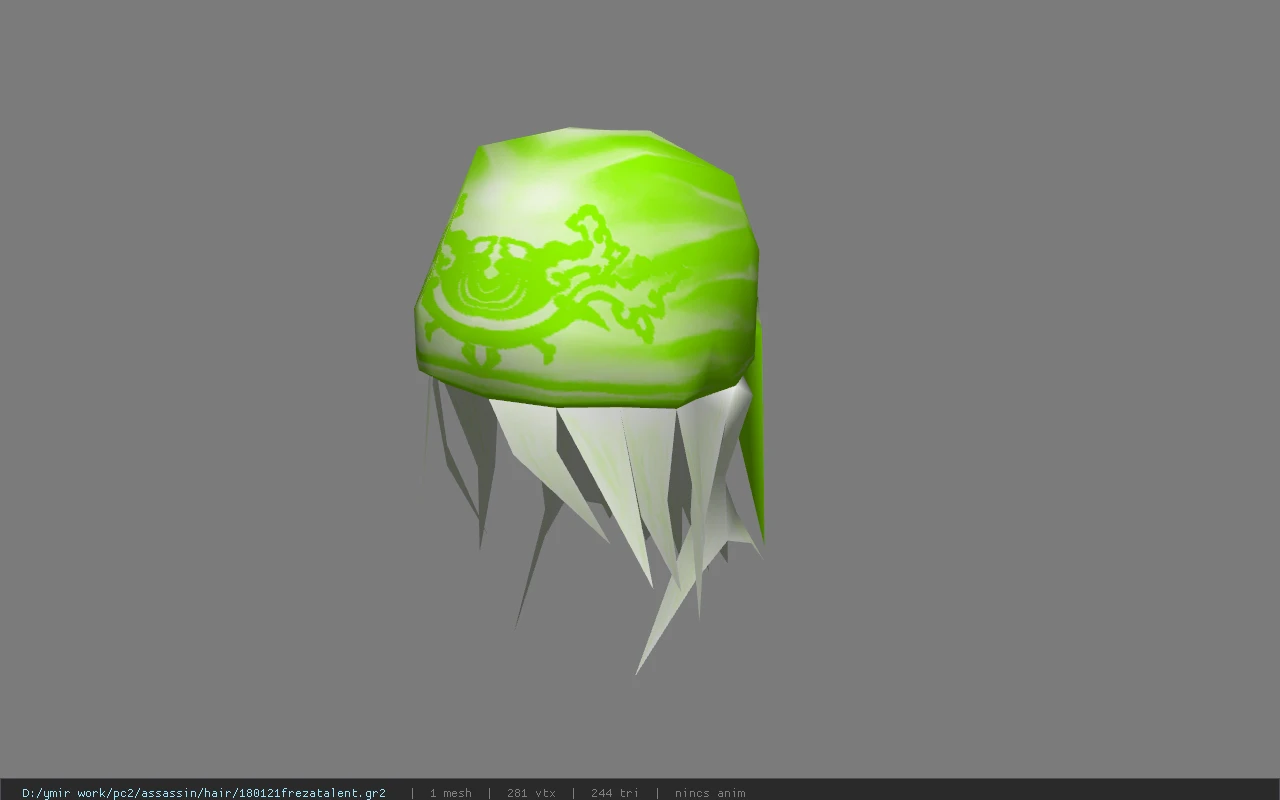Click the '281 vtx' vertex count
Screen dimensions: 1280x800
531,793
